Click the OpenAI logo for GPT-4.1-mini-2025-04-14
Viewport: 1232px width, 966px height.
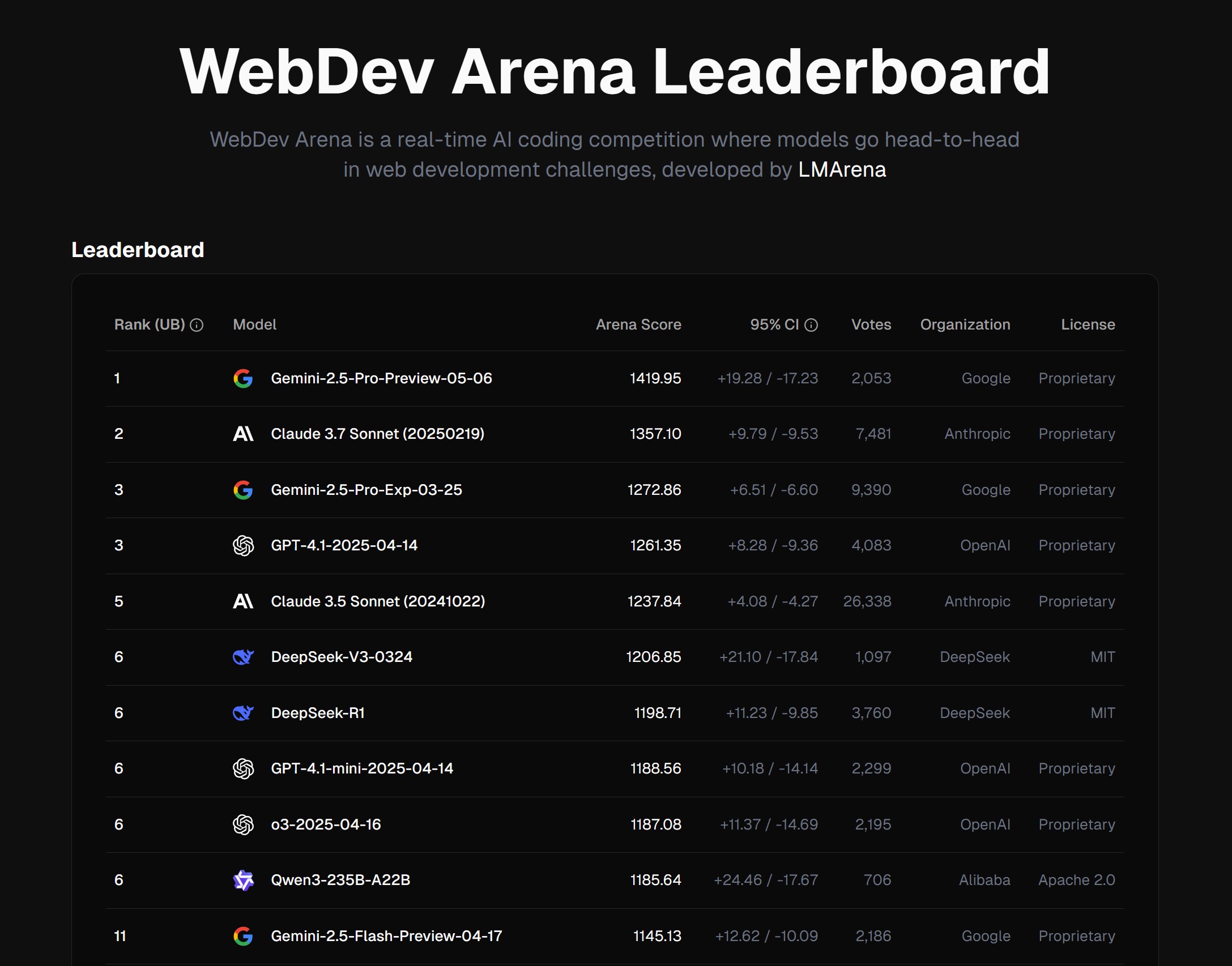click(x=243, y=768)
